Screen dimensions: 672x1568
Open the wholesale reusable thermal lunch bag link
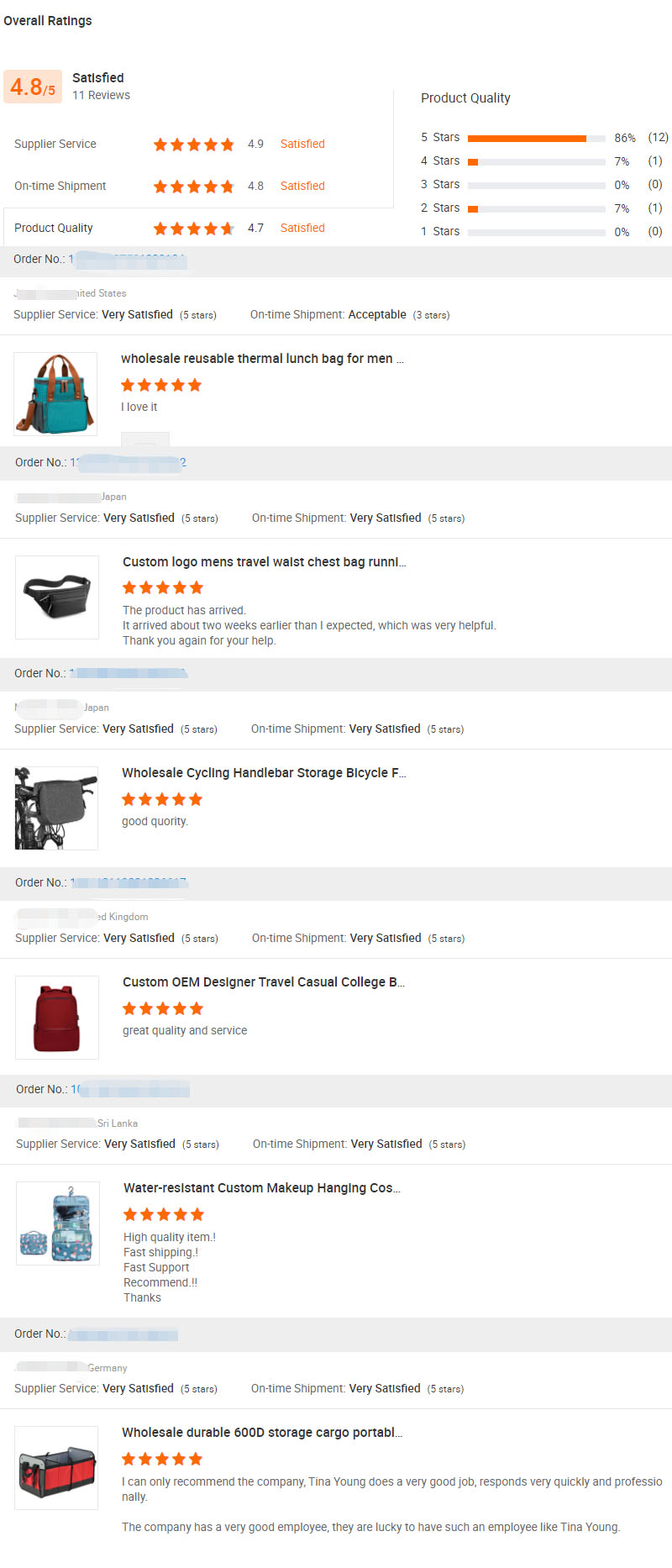pyautogui.click(x=262, y=359)
